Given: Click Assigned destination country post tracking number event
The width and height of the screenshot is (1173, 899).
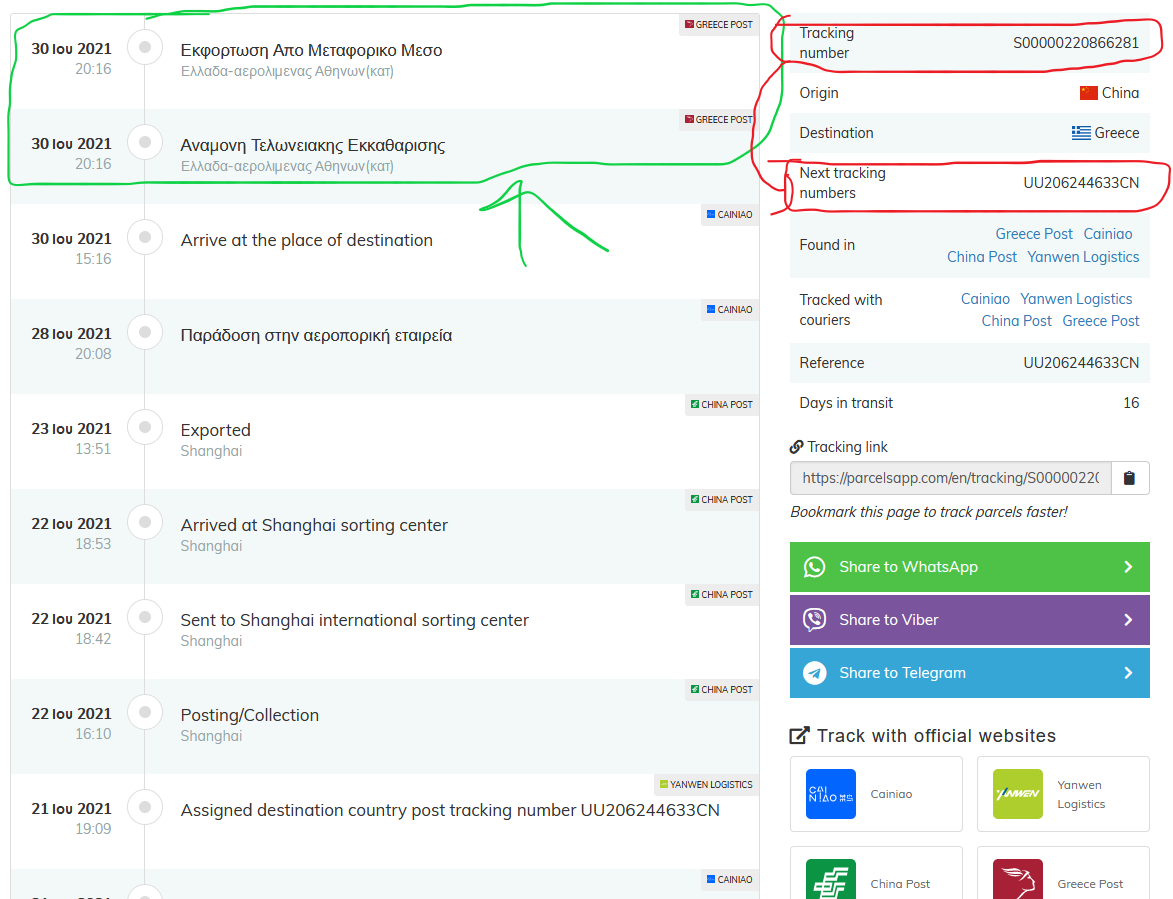Looking at the screenshot, I should pyautogui.click(x=450, y=810).
